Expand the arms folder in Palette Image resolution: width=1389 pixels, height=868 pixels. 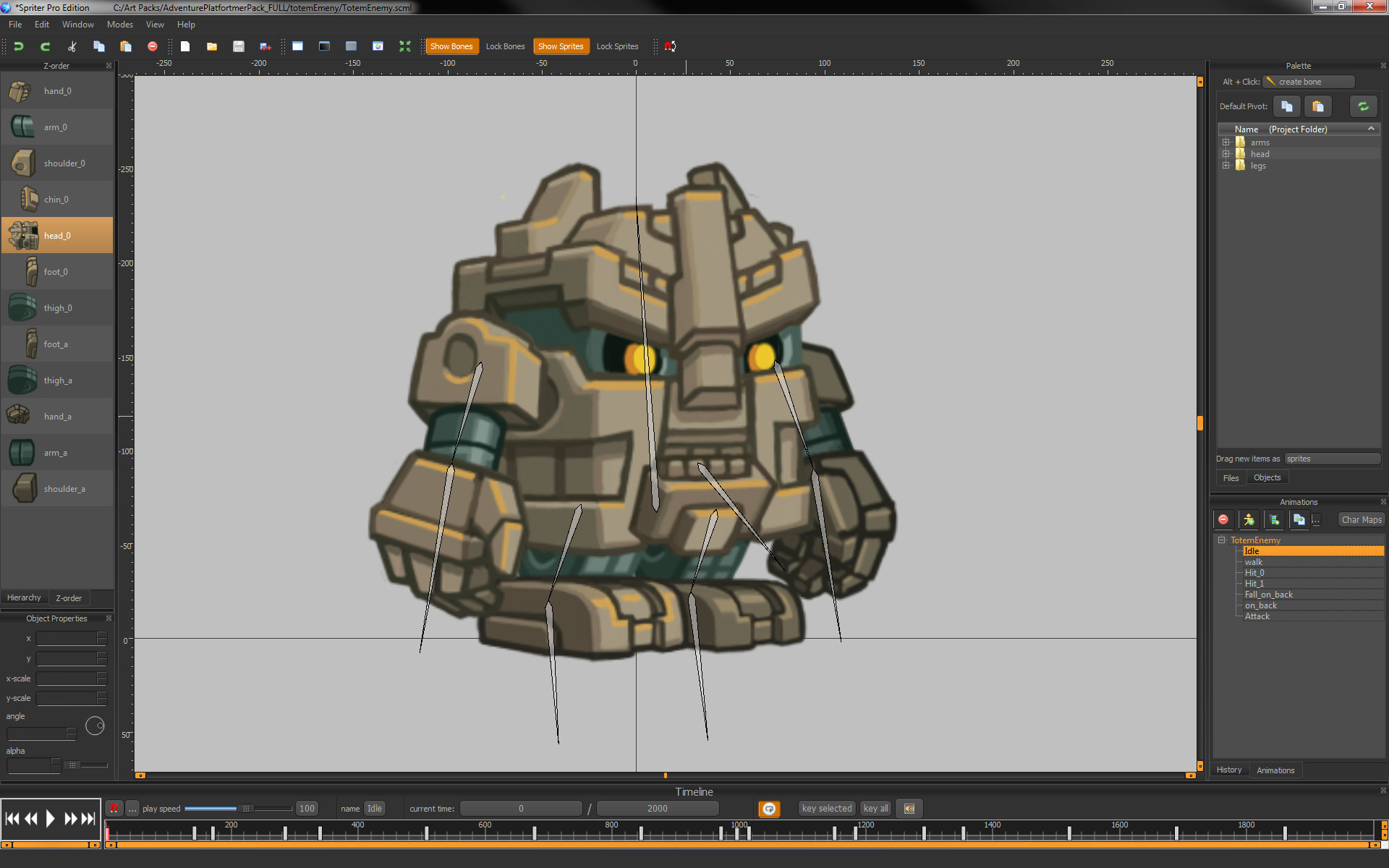click(1226, 142)
